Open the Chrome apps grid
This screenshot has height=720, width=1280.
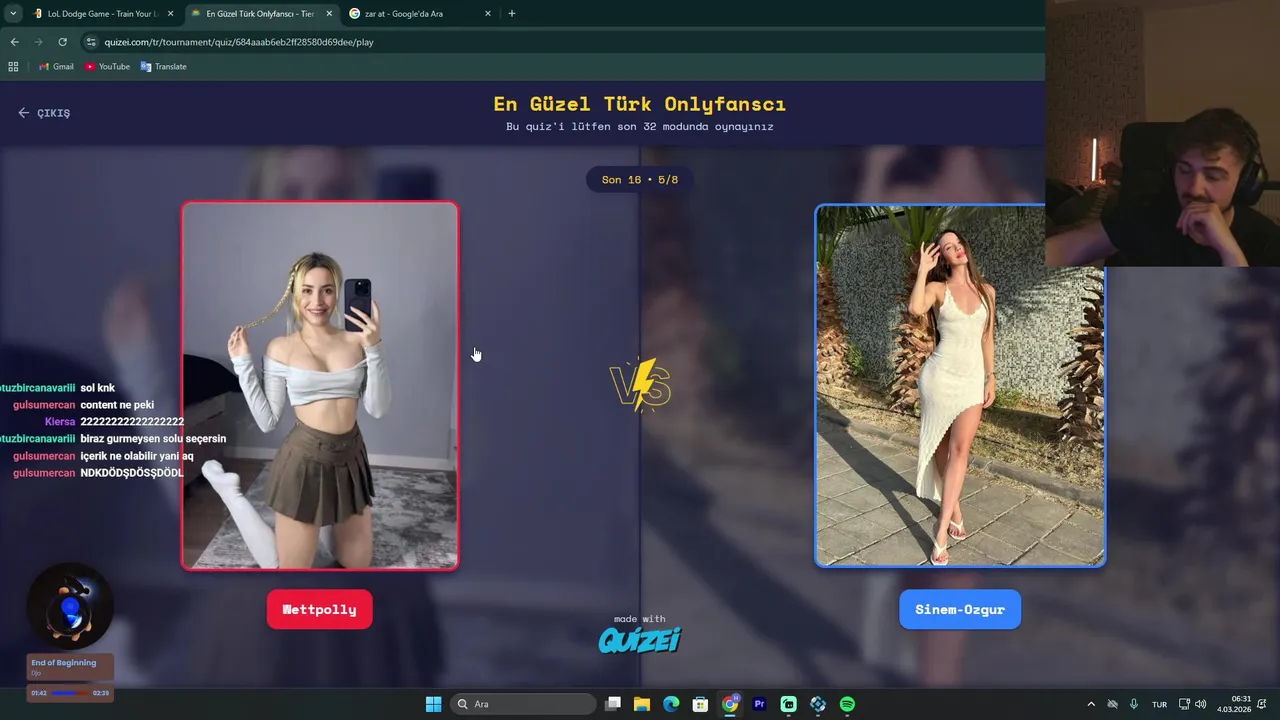tap(13, 67)
